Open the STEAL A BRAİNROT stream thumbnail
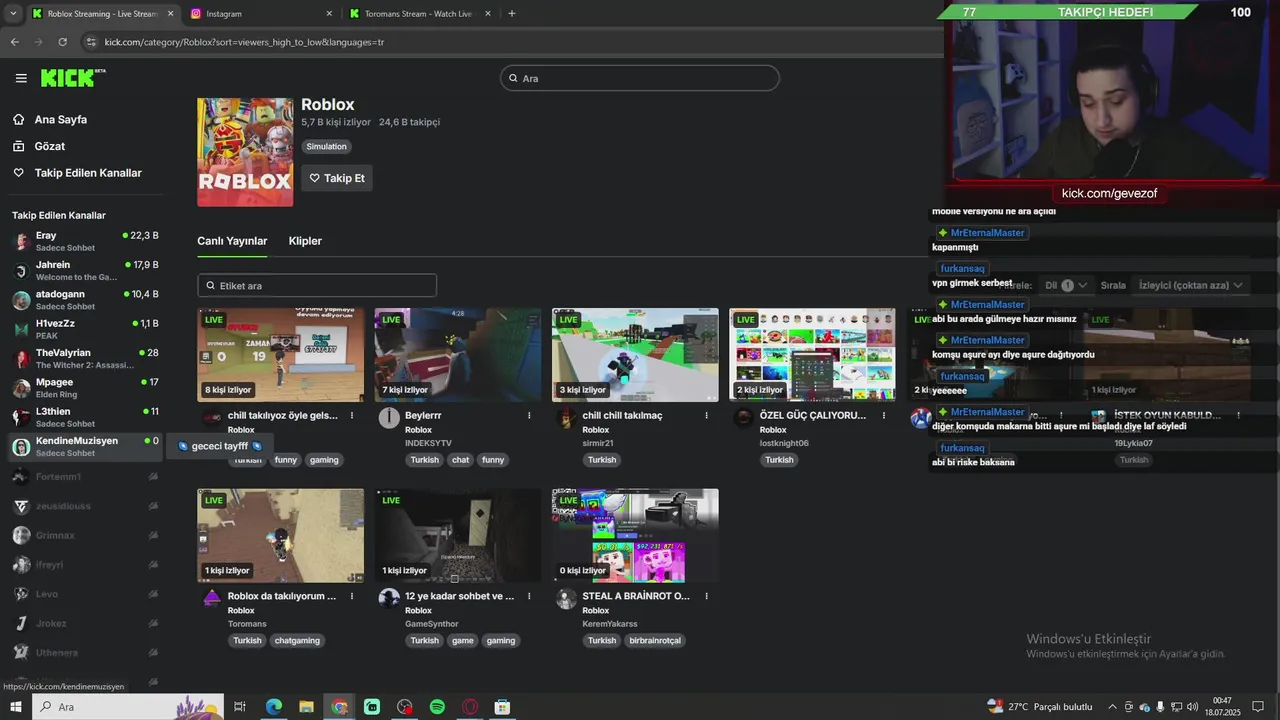This screenshot has width=1280, height=720. pos(635,536)
